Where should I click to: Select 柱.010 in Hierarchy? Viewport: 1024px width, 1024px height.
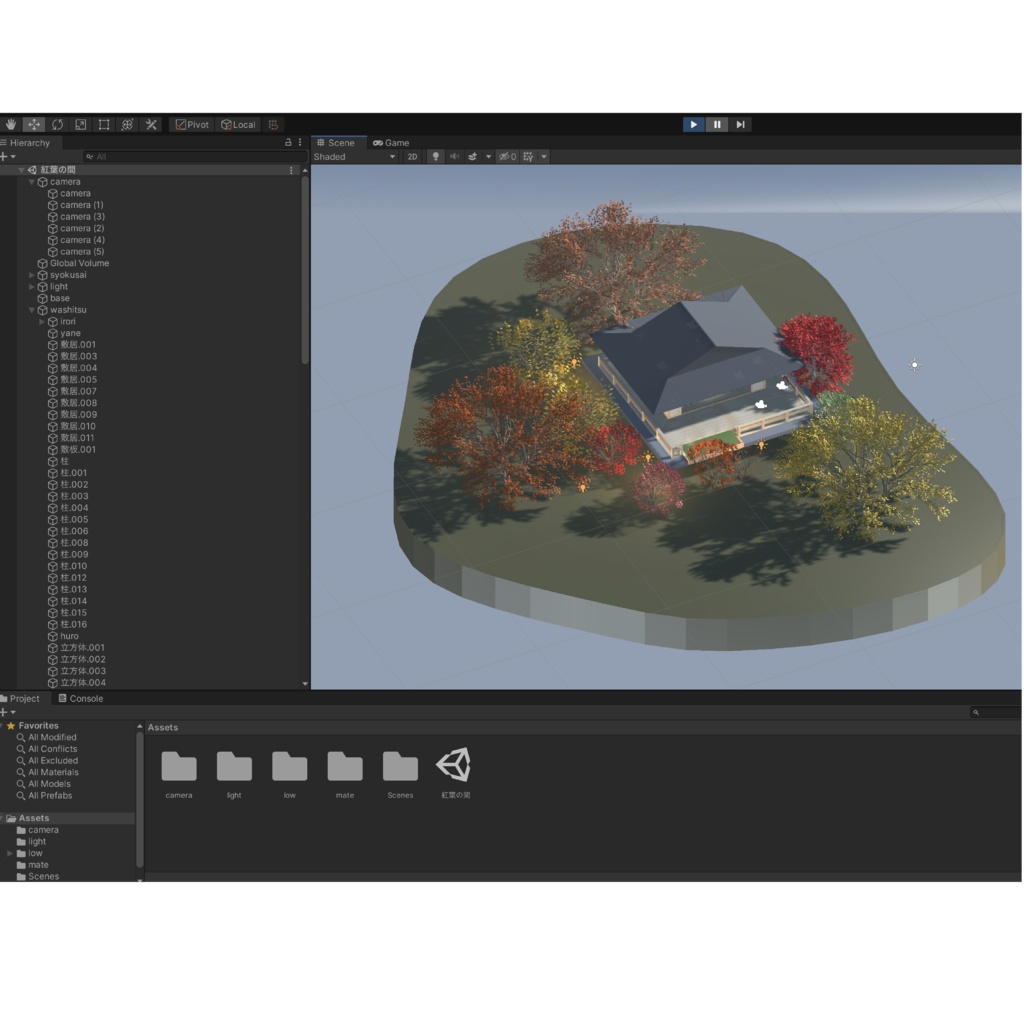pyautogui.click(x=74, y=566)
